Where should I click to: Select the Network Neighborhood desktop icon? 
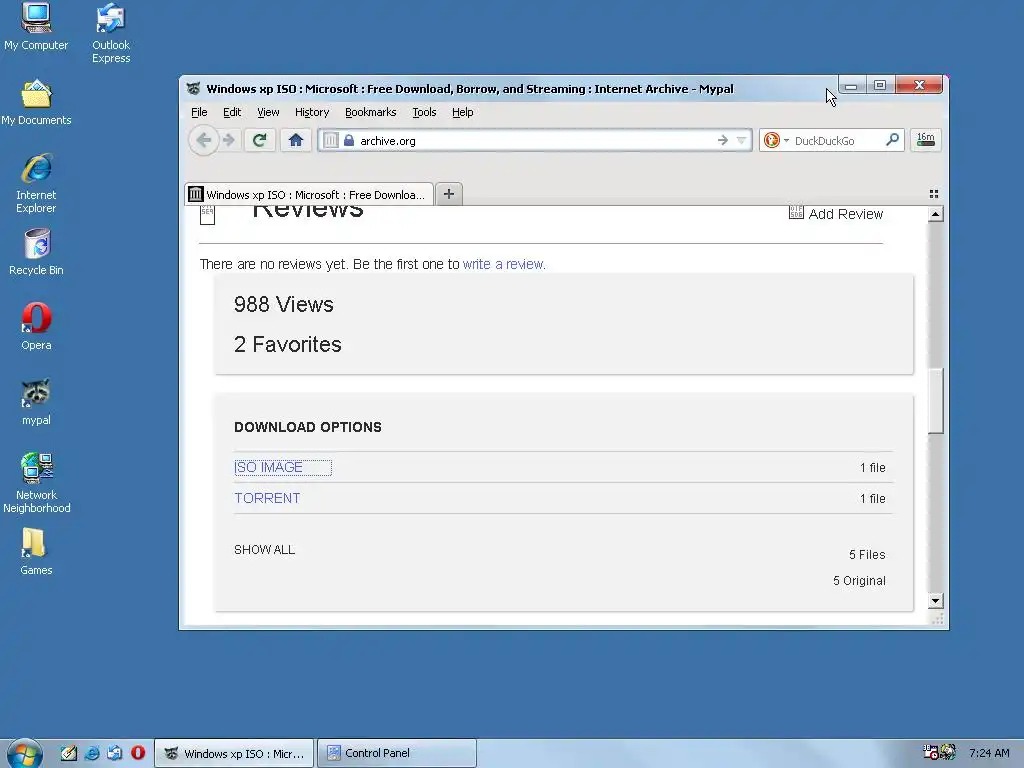[x=36, y=483]
